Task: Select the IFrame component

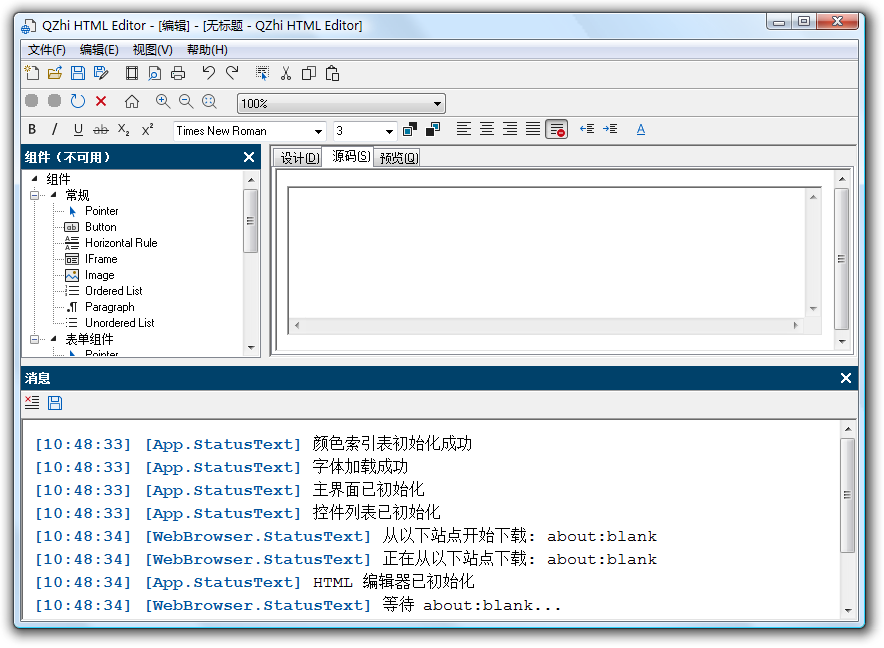Action: pos(91,259)
